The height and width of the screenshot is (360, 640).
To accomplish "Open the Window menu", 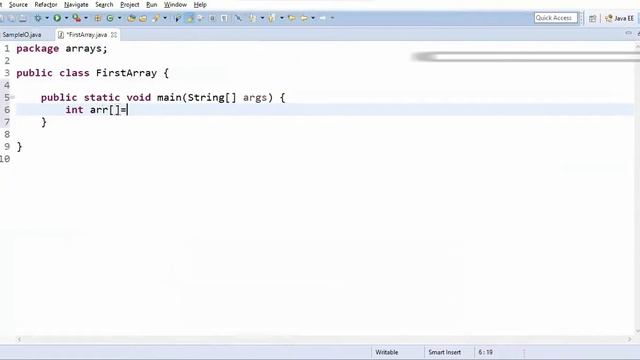I will tap(175, 4).
